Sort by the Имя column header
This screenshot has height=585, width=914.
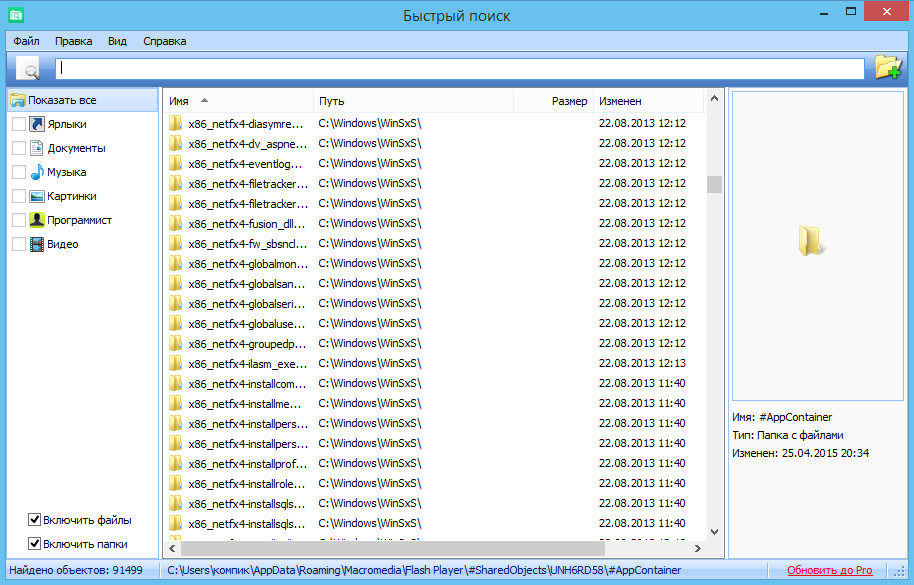(238, 101)
